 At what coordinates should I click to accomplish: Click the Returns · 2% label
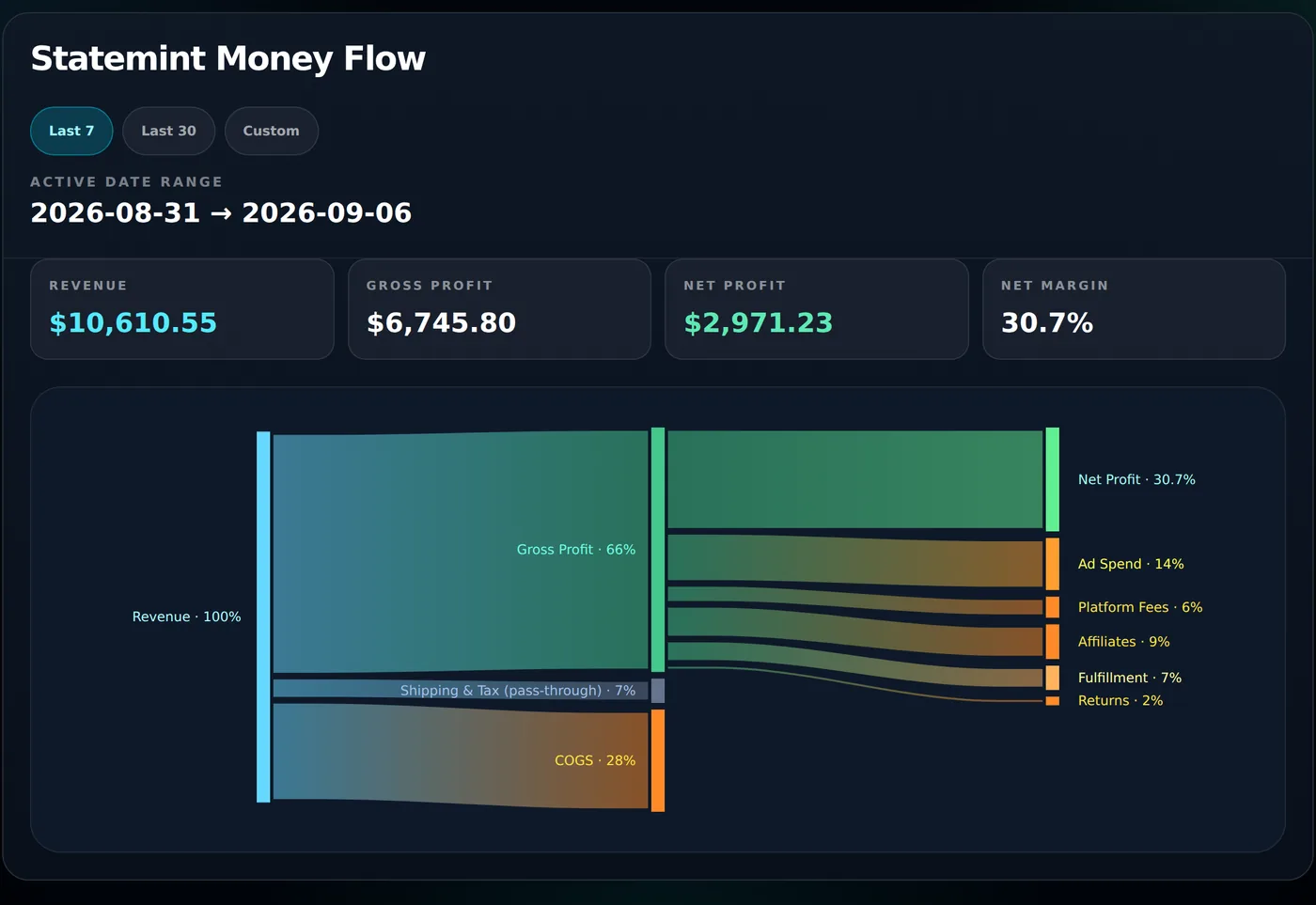[x=1120, y=701]
